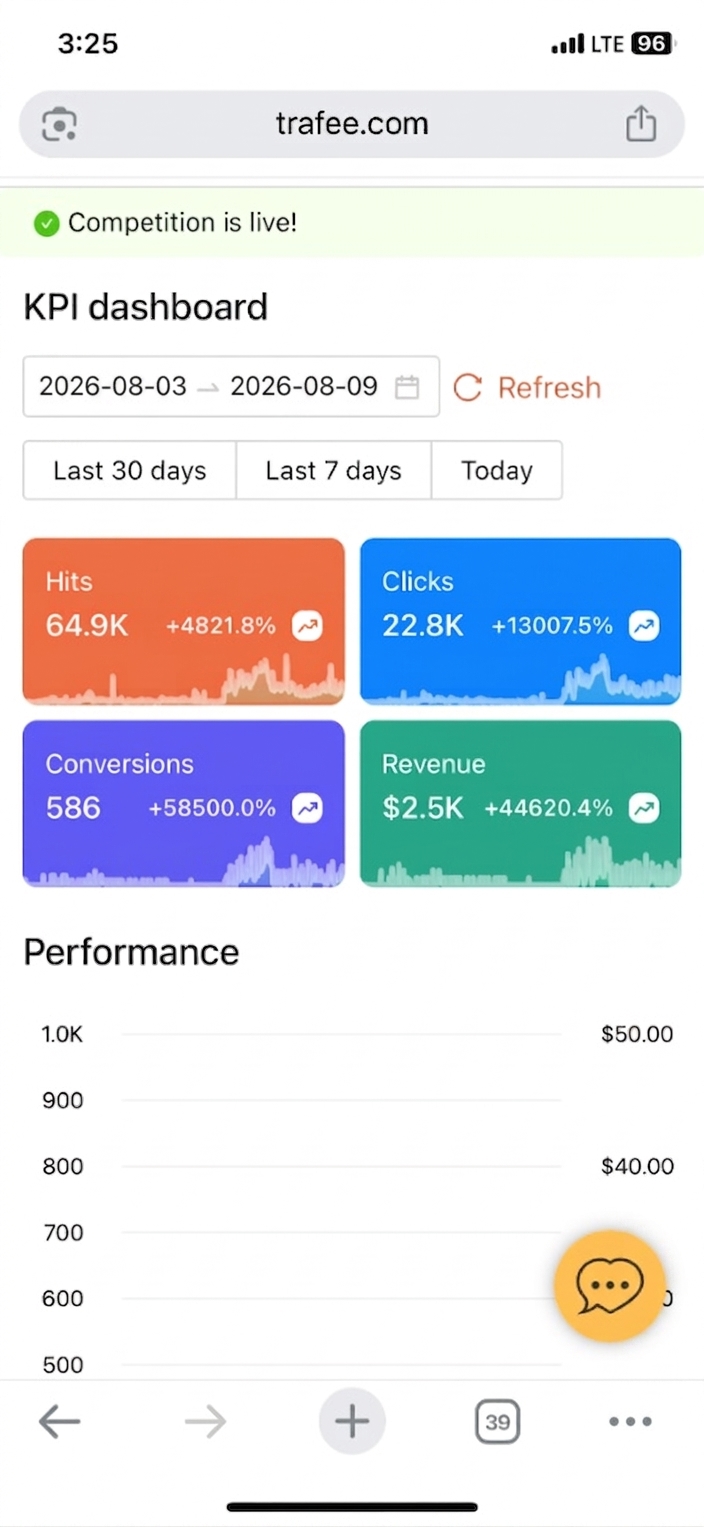Image resolution: width=704 pixels, height=1527 pixels.
Task: Select the Today range
Action: (x=496, y=470)
